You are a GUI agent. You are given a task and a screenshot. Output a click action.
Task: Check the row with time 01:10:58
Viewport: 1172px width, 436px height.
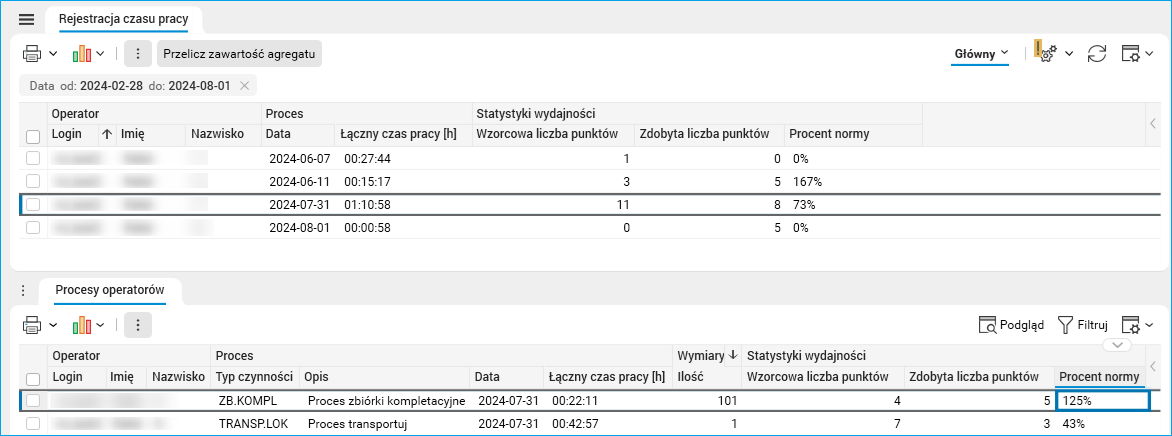pos(33,204)
